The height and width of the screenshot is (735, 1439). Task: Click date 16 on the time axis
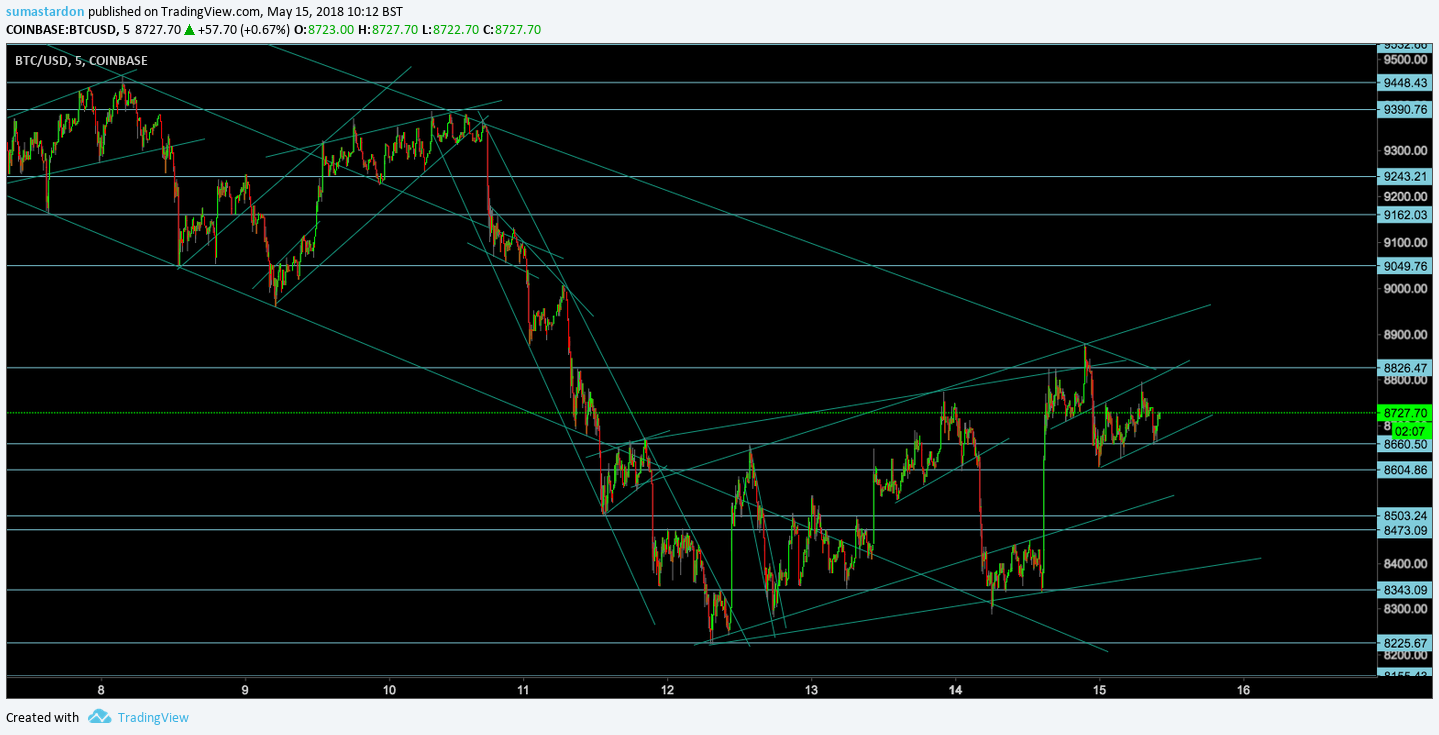point(1244,689)
